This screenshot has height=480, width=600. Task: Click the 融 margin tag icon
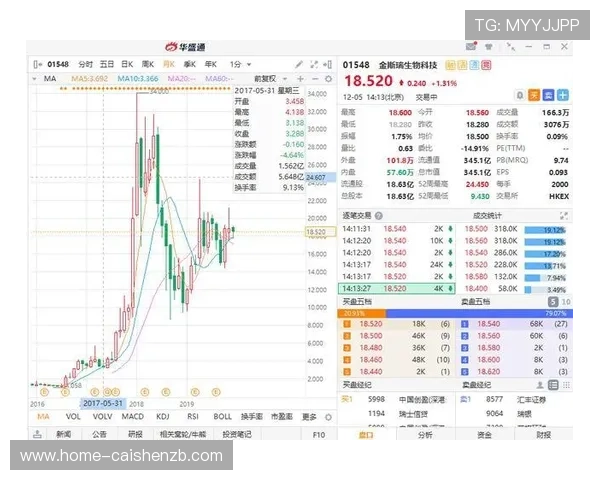[450, 65]
